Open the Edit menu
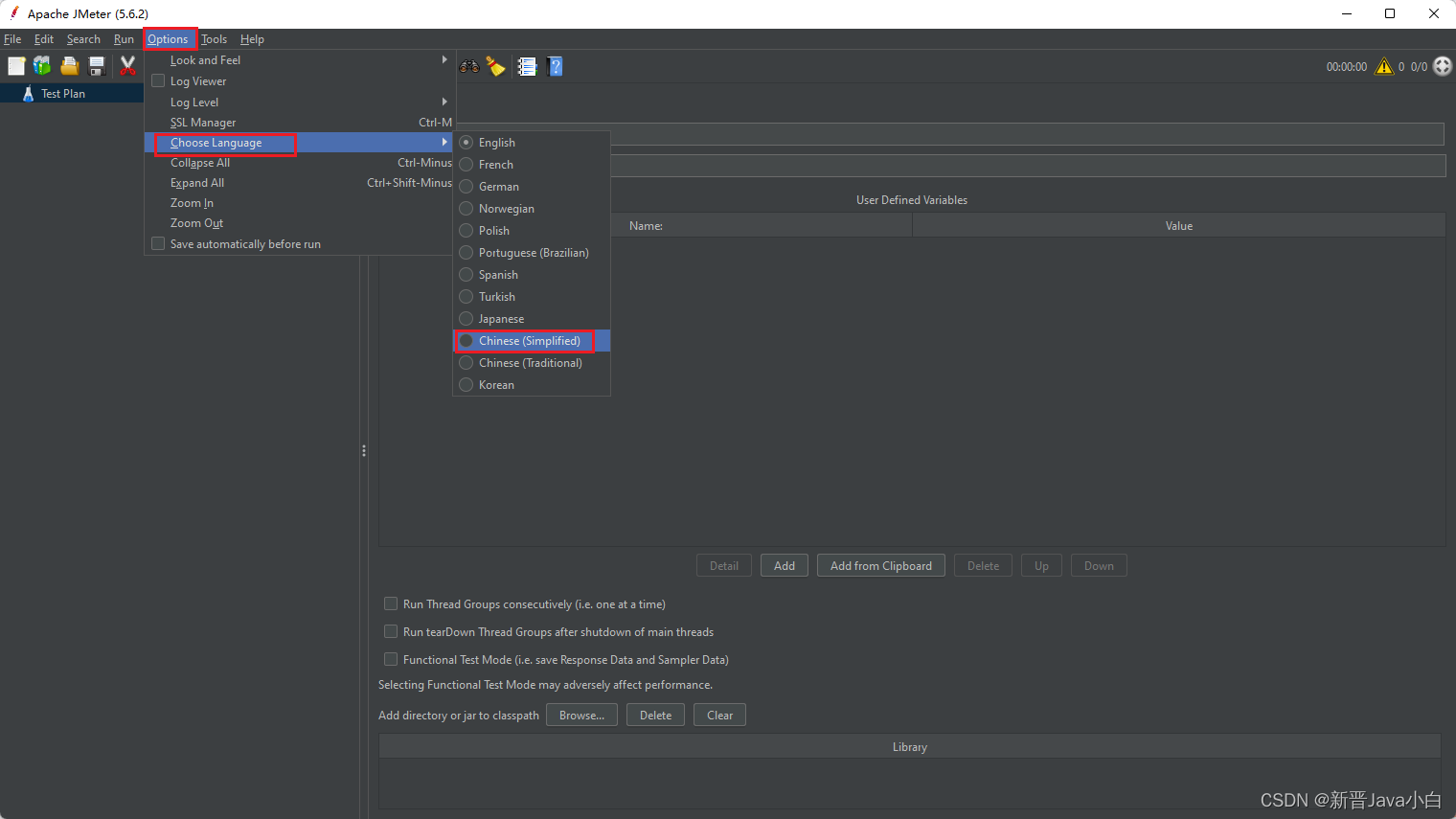The image size is (1456, 819). pyautogui.click(x=44, y=39)
